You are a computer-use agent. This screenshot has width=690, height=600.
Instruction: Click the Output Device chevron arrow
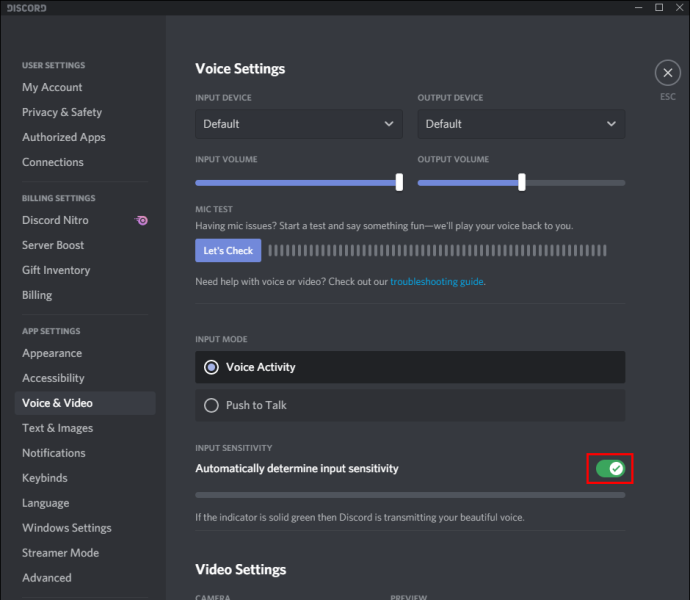pos(611,124)
